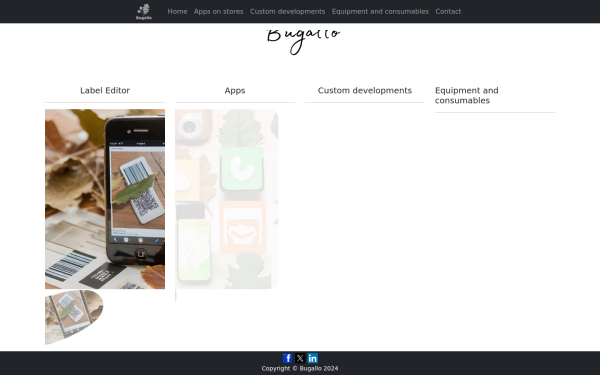Open the X (Twitter) icon in the footer
The image size is (600, 375).
point(300,358)
